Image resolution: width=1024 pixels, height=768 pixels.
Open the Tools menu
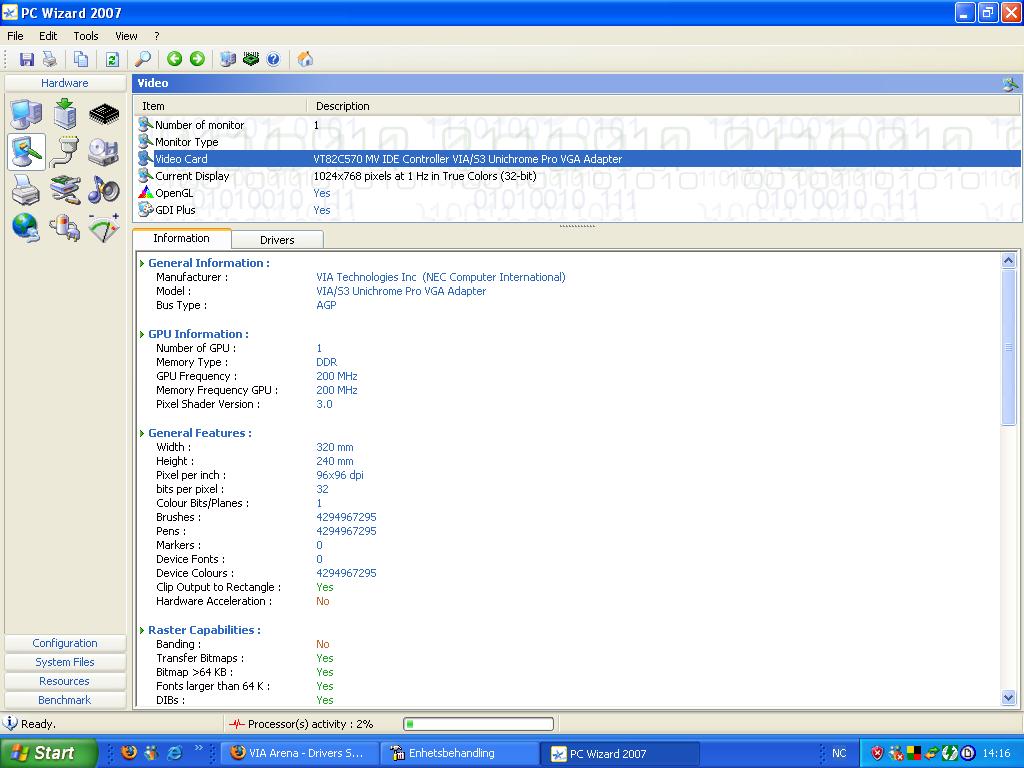coord(86,36)
